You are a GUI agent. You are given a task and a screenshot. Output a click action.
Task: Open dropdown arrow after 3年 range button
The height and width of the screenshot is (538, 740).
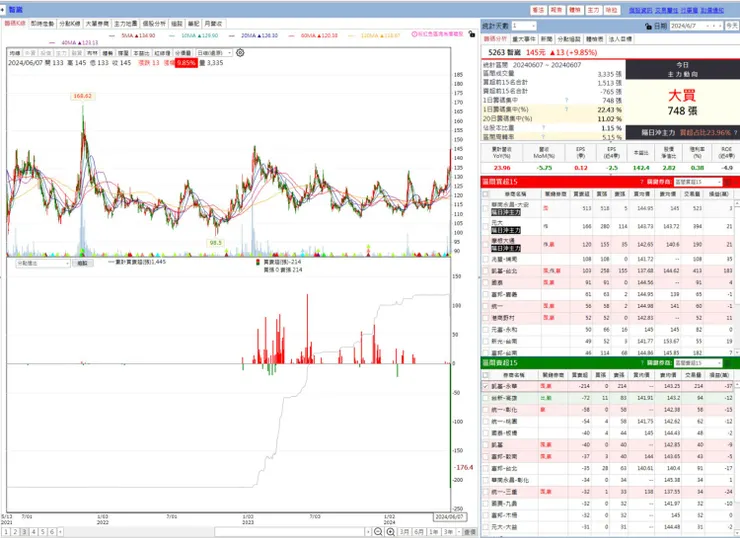(458, 532)
